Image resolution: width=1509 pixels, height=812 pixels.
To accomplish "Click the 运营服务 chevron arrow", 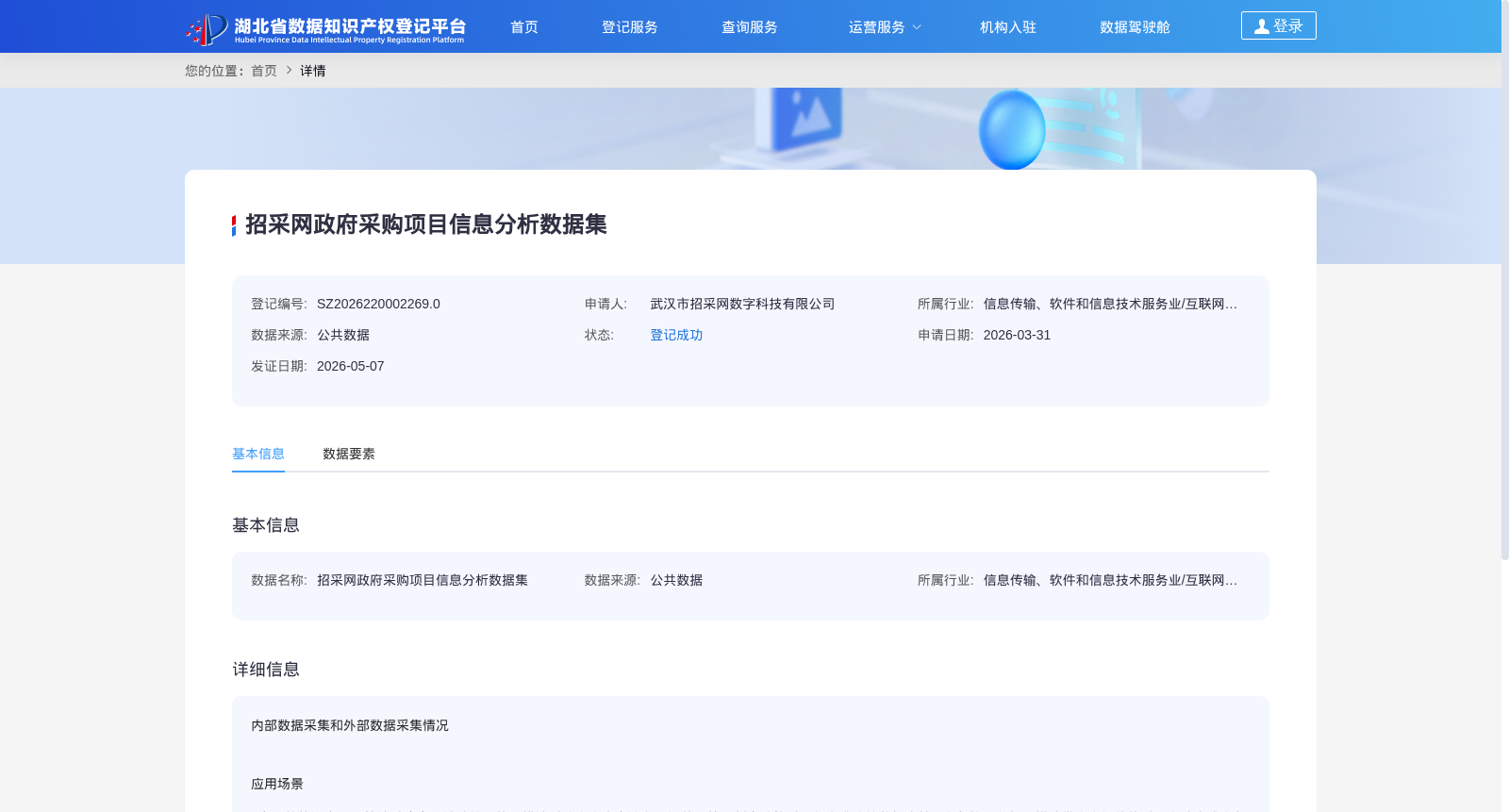I will tap(916, 27).
